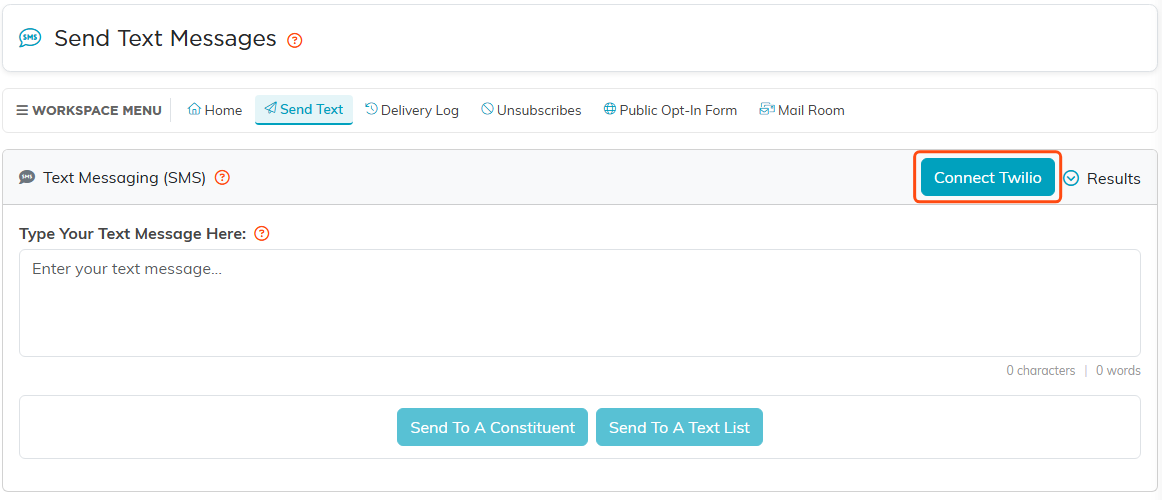This screenshot has width=1162, height=500.
Task: Go to the Home tab
Action: coord(215,110)
